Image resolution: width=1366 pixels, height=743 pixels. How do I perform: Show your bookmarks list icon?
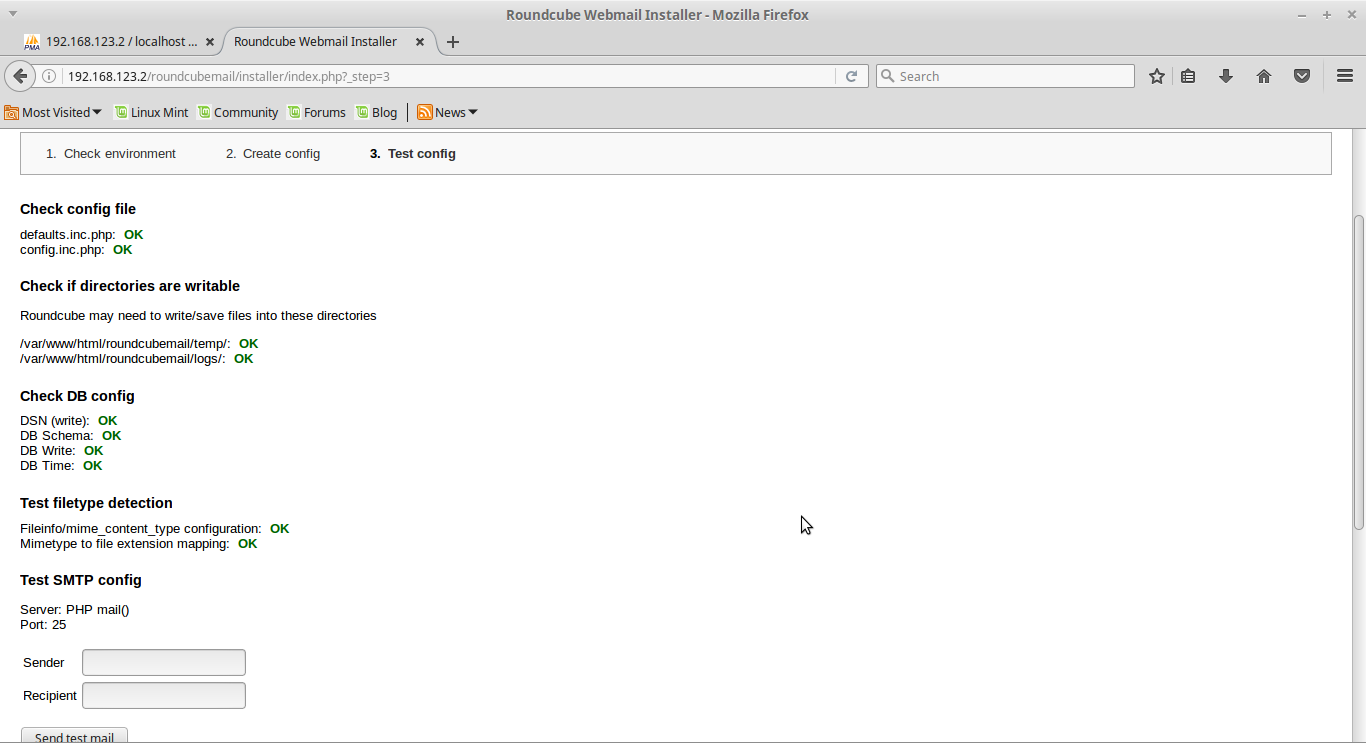1188,76
